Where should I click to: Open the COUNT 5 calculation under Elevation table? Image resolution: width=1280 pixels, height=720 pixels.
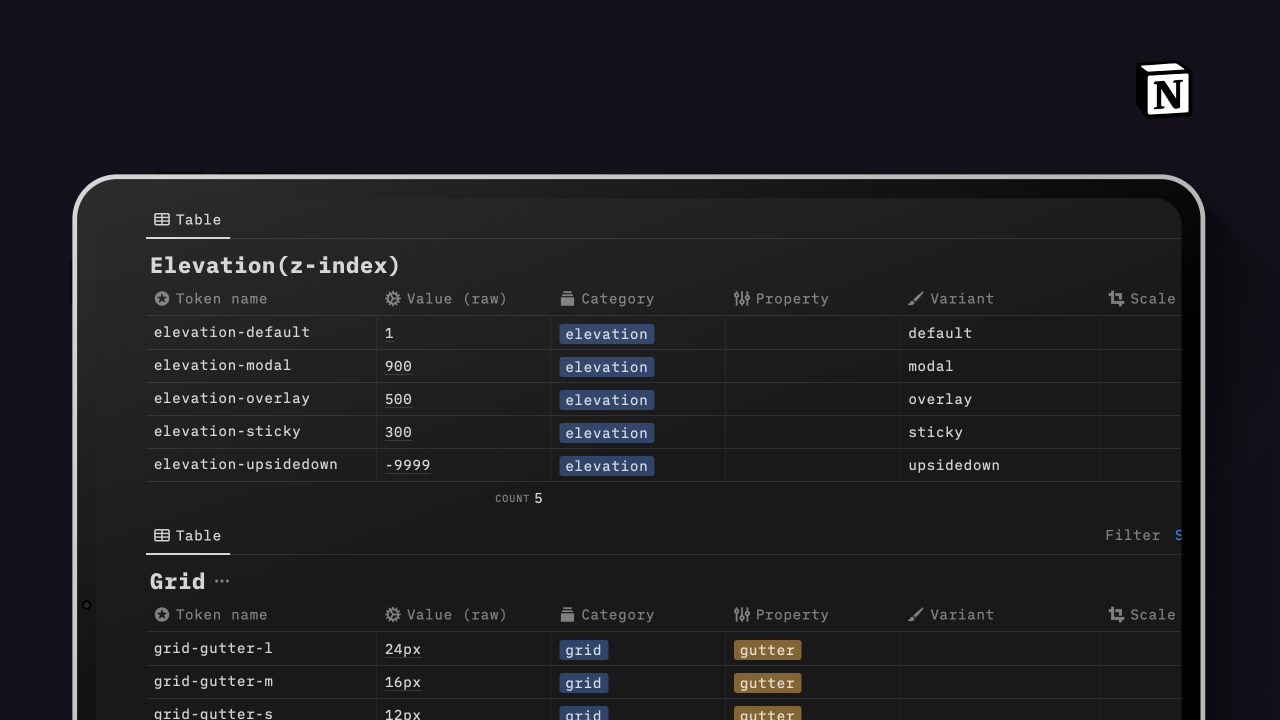(519, 498)
